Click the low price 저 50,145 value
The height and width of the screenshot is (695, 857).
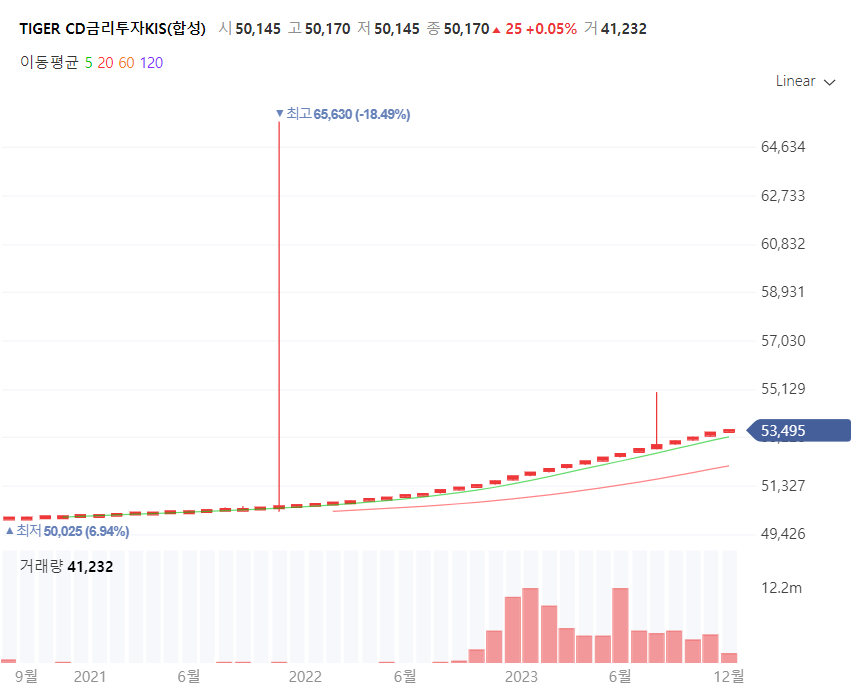389,28
